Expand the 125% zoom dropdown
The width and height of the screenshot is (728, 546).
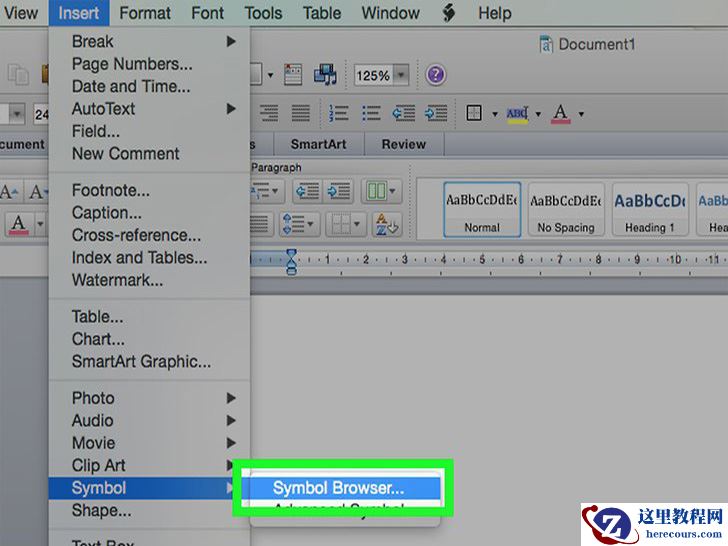tap(401, 75)
